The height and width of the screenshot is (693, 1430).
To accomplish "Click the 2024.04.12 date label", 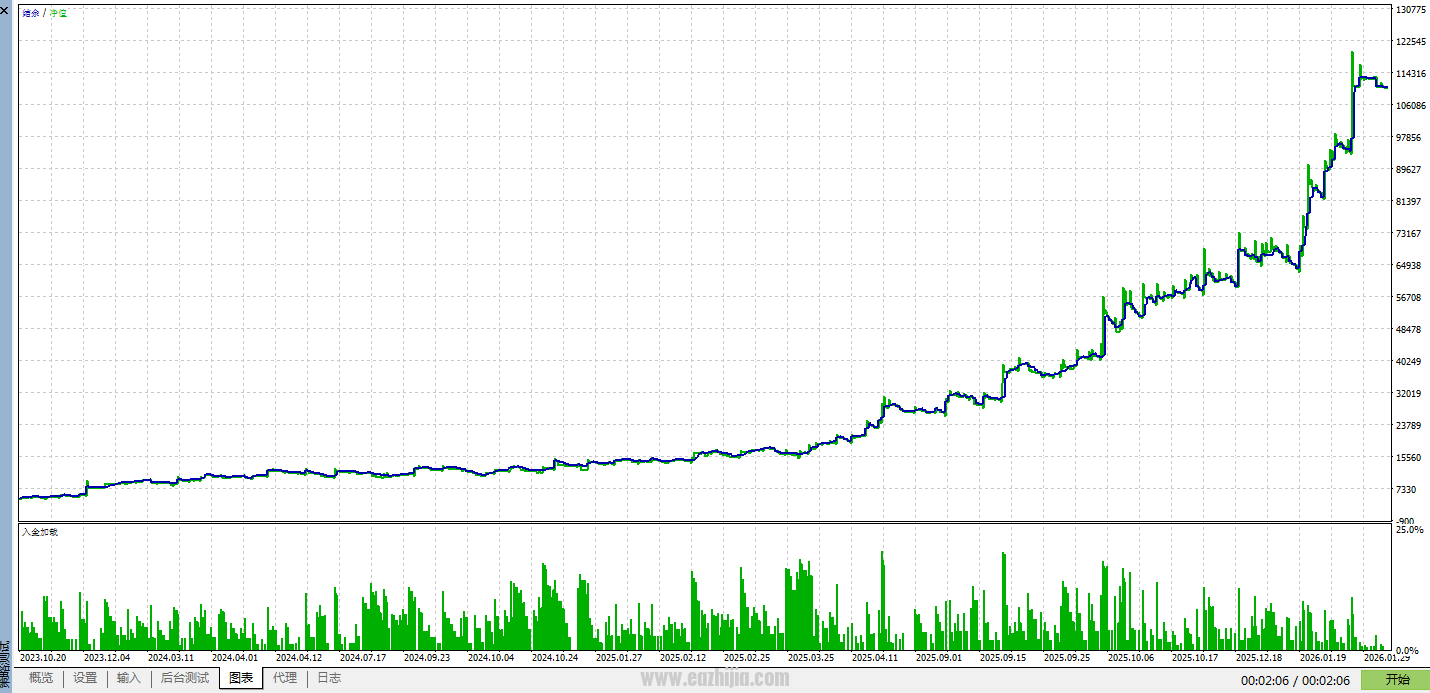I will click(299, 658).
